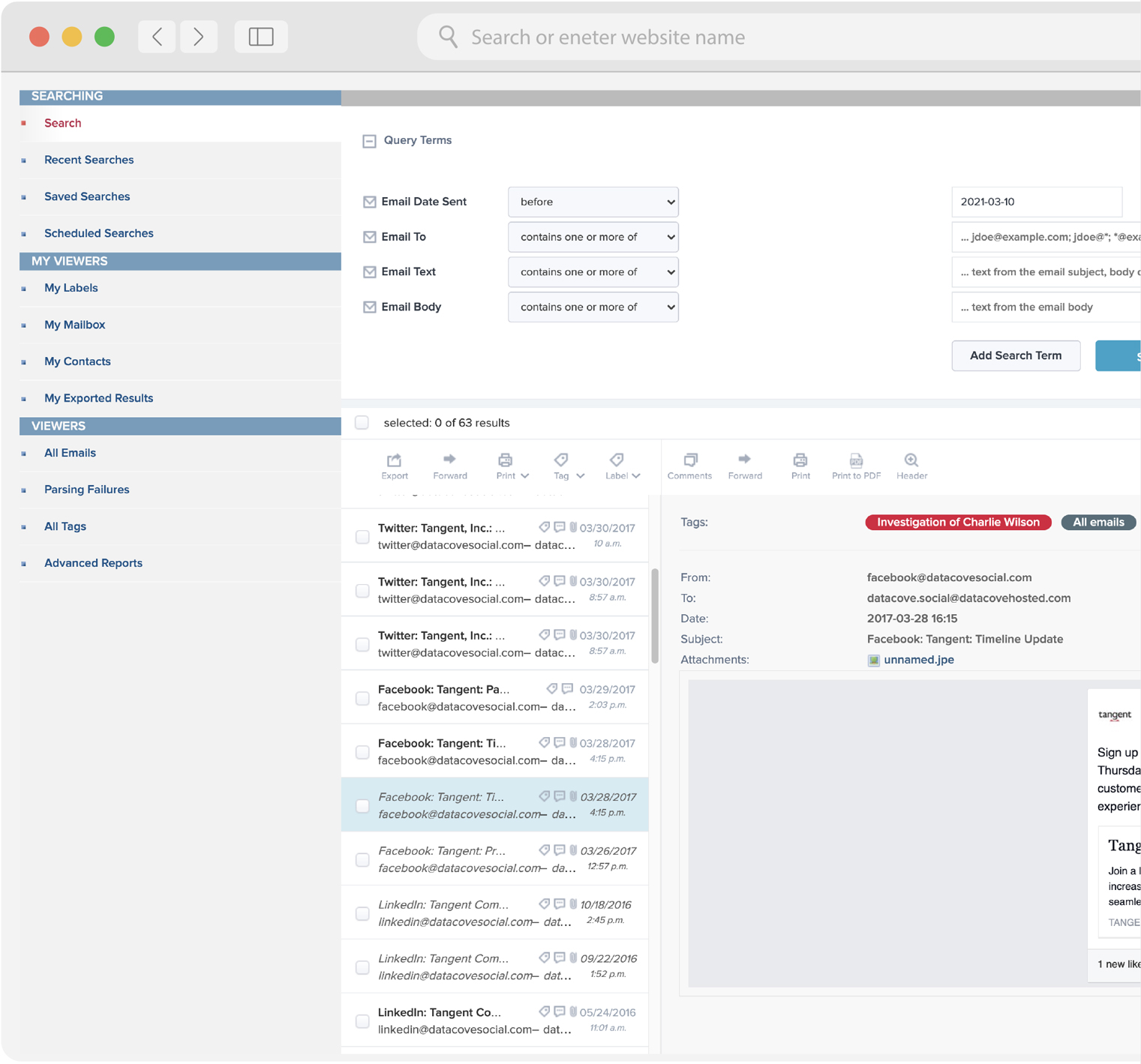This screenshot has width=1141, height=1064.
Task: Click the Header magnifier icon
Action: 911,460
